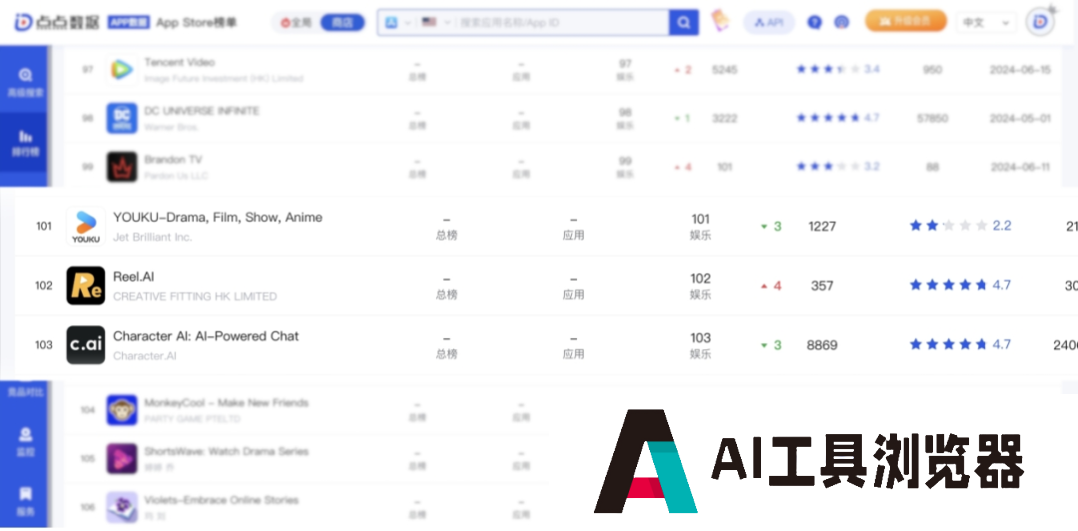Click entertainment rank 101 娱乐 cell
Image resolution: width=1078 pixels, height=531 pixels.
pos(701,227)
